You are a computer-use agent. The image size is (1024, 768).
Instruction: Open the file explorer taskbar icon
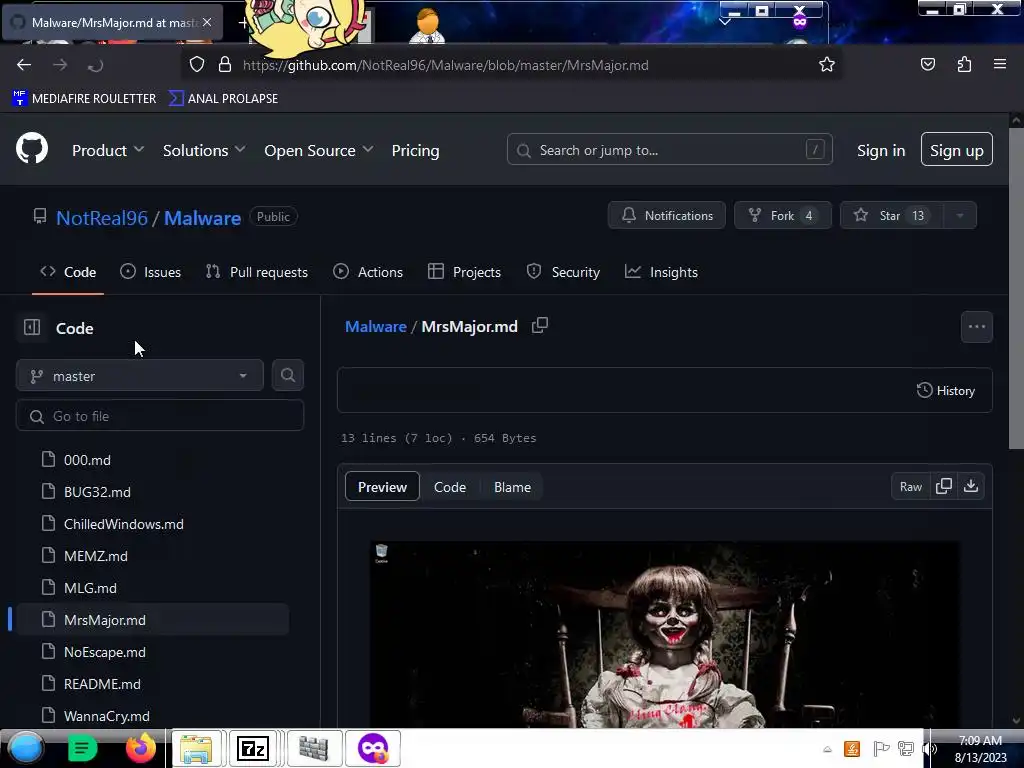196,748
